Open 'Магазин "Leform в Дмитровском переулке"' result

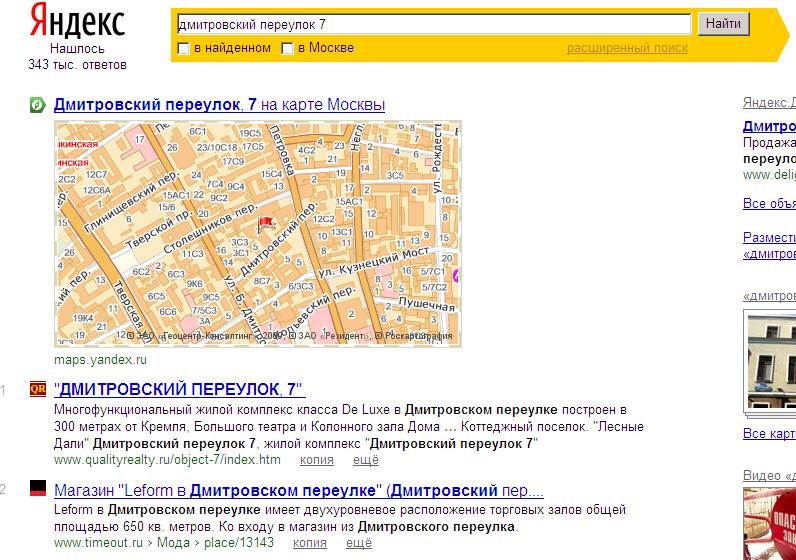pos(298,490)
